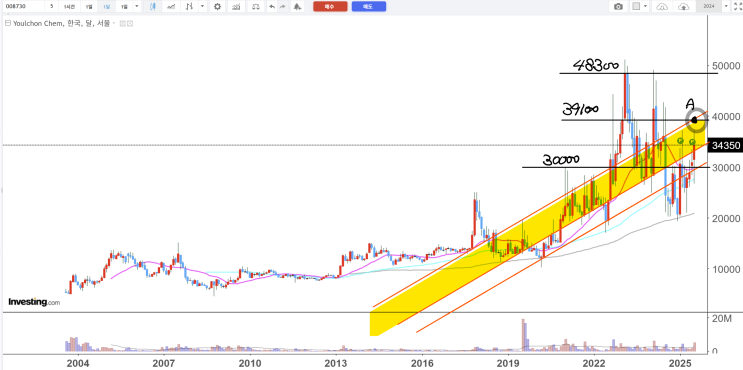743x370 pixels.
Task: Load chart layout from cloud
Action: [x=662, y=7]
